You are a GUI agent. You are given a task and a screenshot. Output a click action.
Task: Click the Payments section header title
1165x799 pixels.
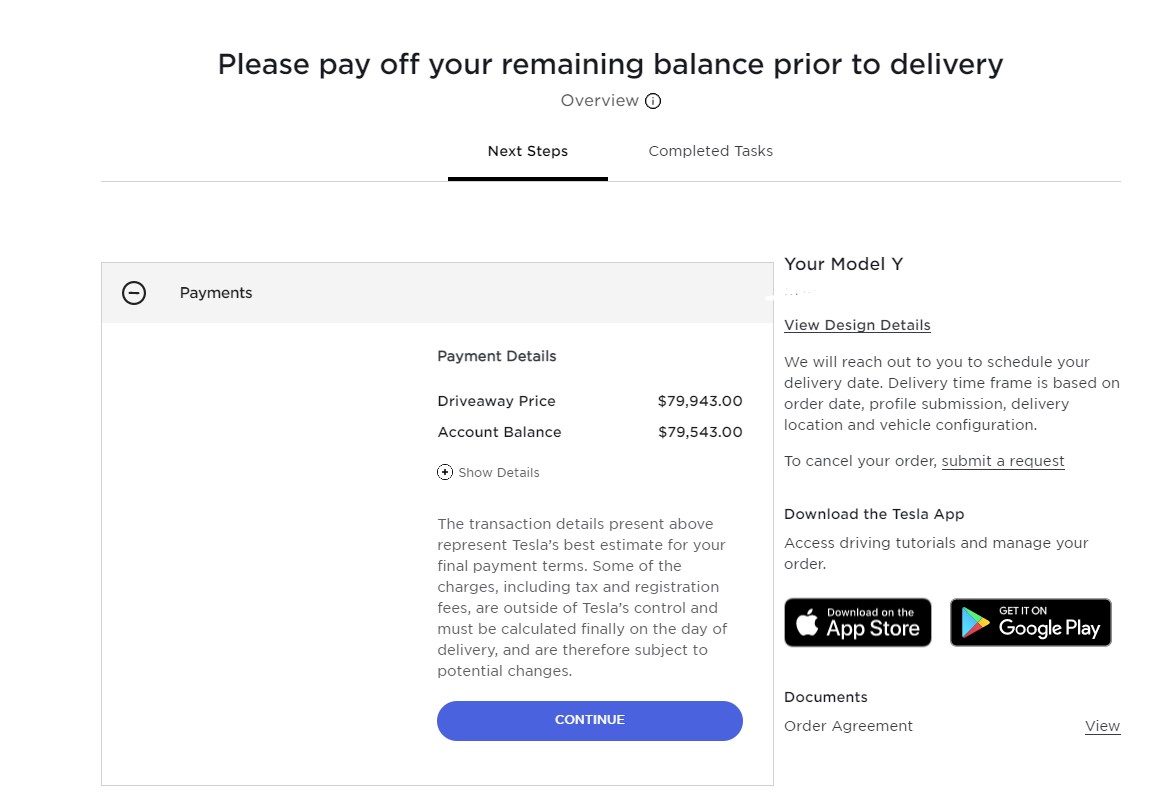(x=215, y=293)
